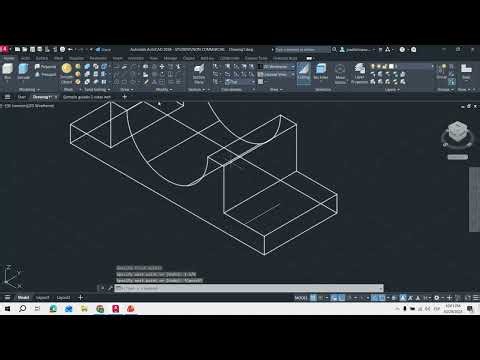Toggle object snap tracking in status bar
480x360 pixels.
[375, 297]
